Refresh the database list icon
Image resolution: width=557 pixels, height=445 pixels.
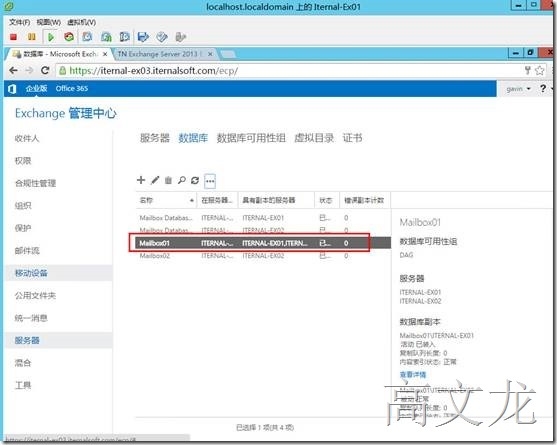click(195, 180)
